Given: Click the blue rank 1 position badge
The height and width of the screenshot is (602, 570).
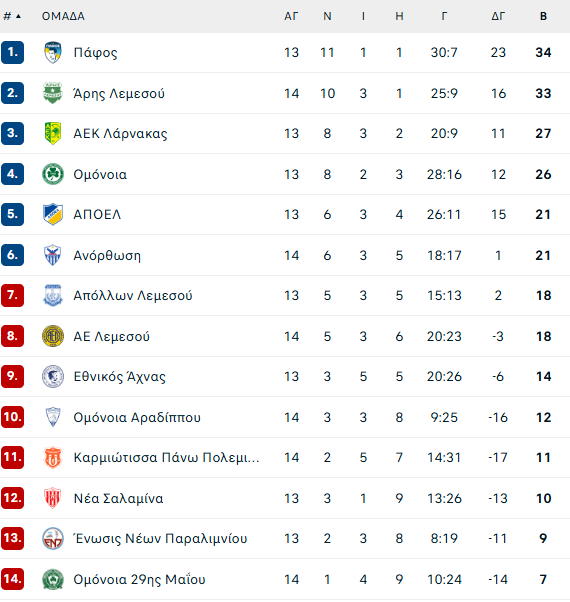Looking at the screenshot, I should (x=12, y=52).
